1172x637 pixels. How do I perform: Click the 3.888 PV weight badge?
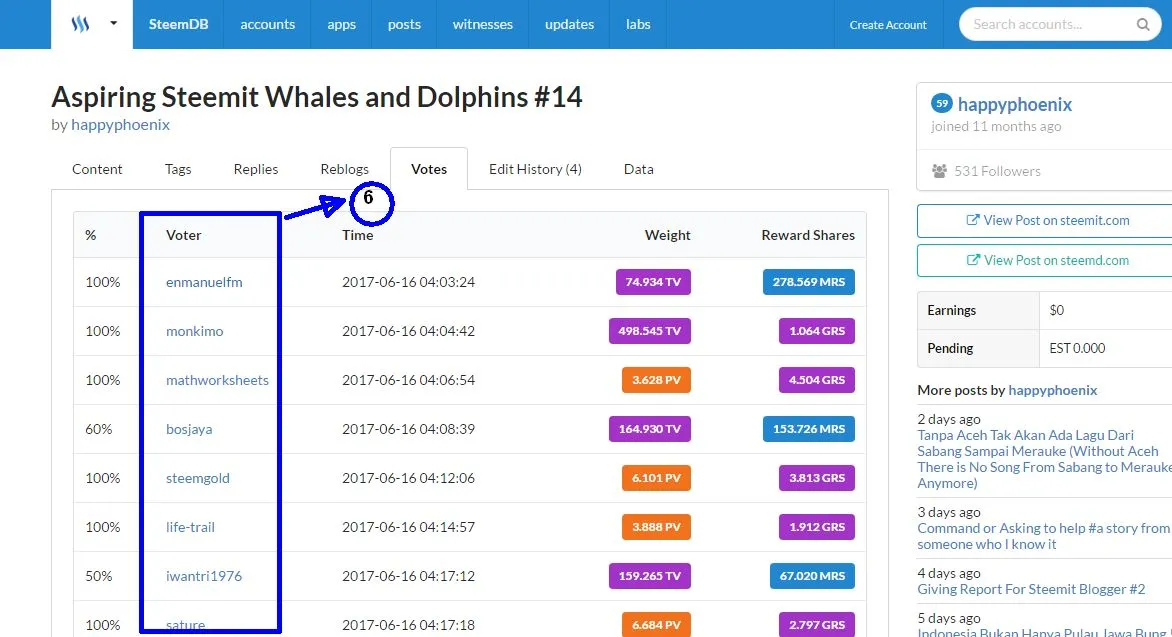[x=656, y=527]
